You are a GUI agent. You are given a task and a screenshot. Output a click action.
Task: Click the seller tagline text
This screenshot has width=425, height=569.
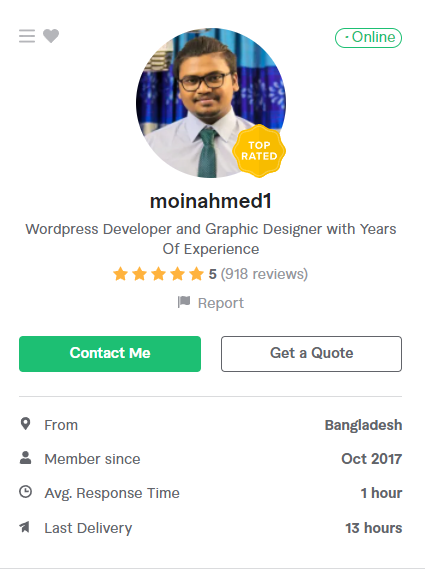pos(211,239)
